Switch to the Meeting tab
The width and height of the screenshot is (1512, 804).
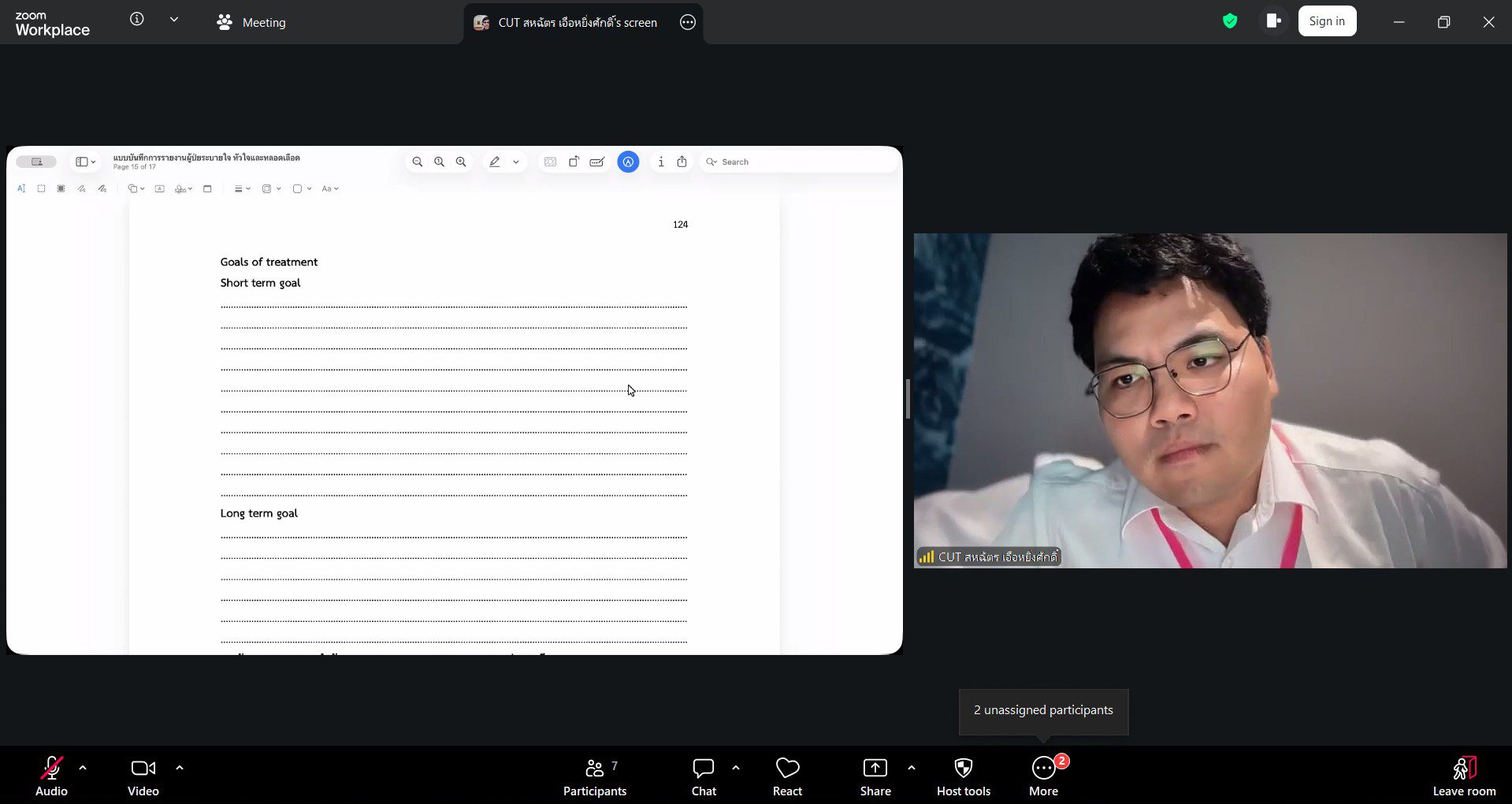251,23
